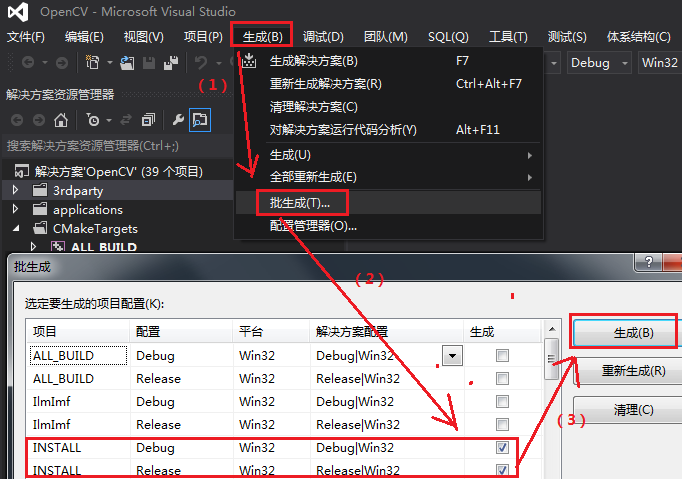
Task: Click the Solution Explorer search field
Action: [117, 146]
